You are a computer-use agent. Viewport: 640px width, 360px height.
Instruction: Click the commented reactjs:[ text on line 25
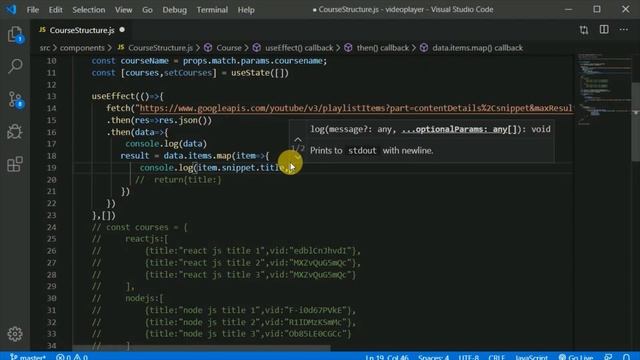[x=147, y=239]
